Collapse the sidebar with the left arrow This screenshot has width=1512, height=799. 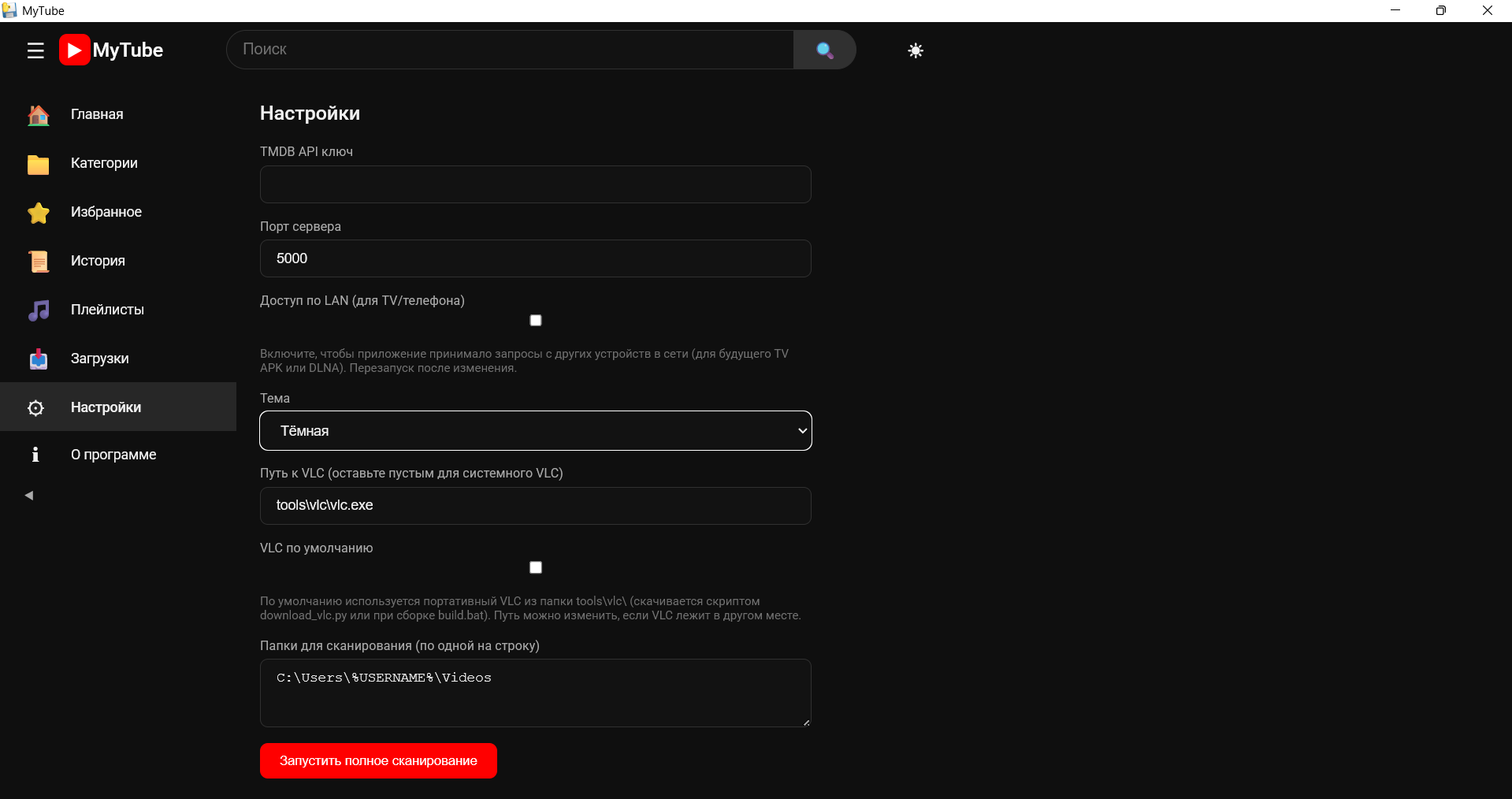(x=29, y=496)
